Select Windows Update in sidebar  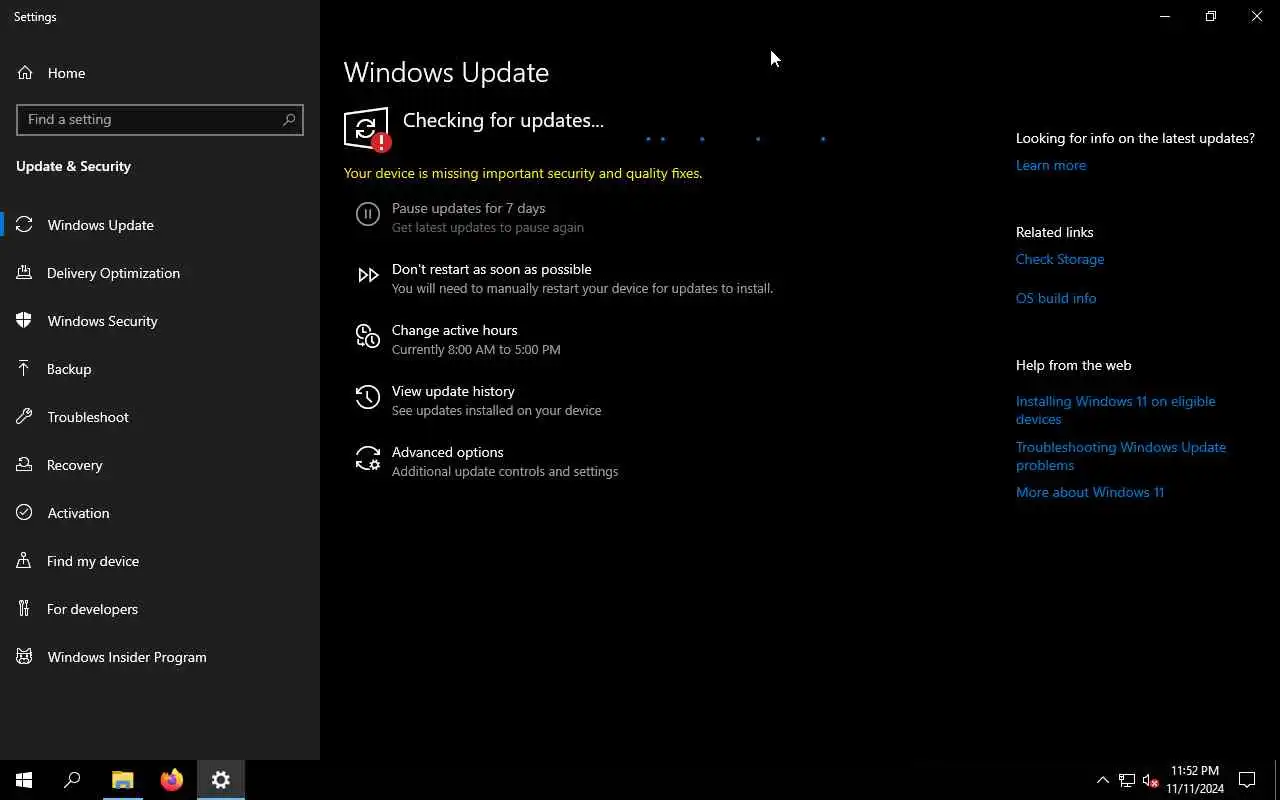click(x=160, y=225)
